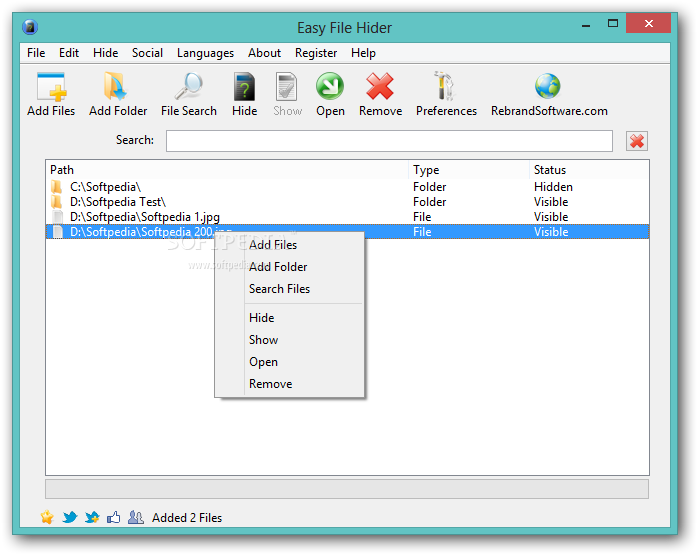Select D:\Softpedia\Softpedia 1.jpg row
698x555 pixels.
347,217
